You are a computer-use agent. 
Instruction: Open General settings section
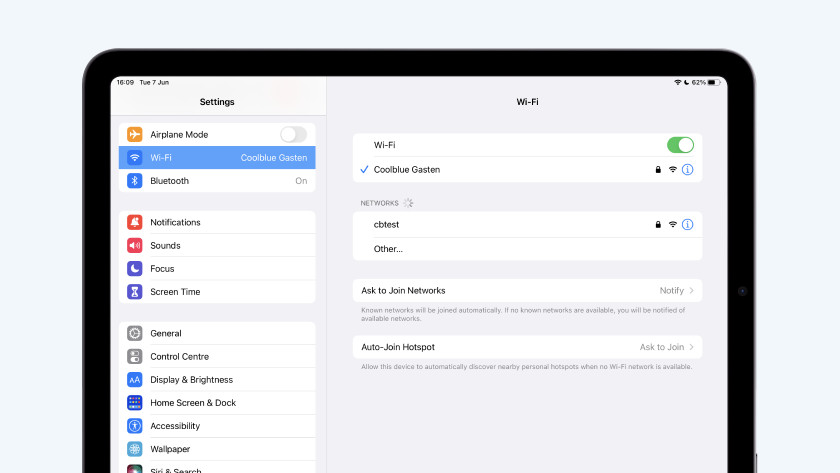click(x=217, y=333)
